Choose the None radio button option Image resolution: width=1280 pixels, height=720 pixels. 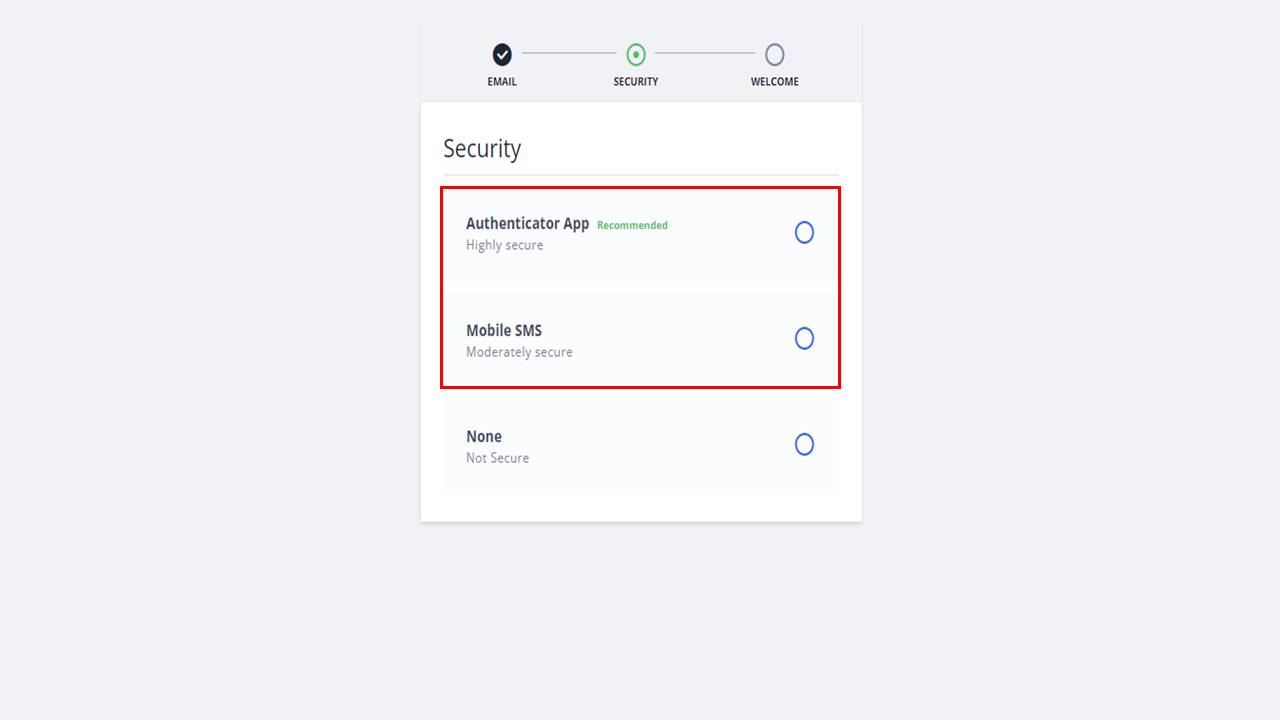point(804,445)
